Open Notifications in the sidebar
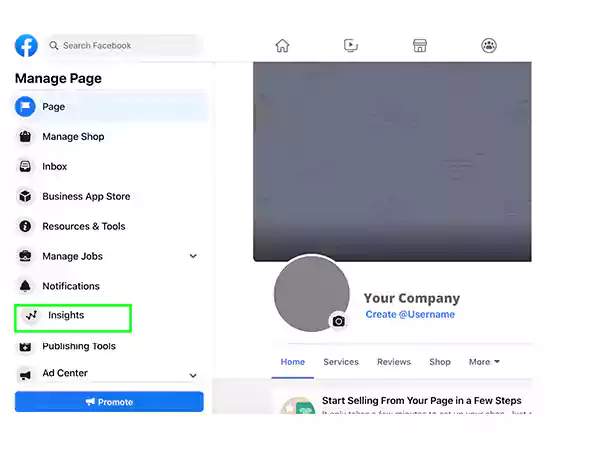Screen dimensions: 600x450 pyautogui.click(x=71, y=286)
